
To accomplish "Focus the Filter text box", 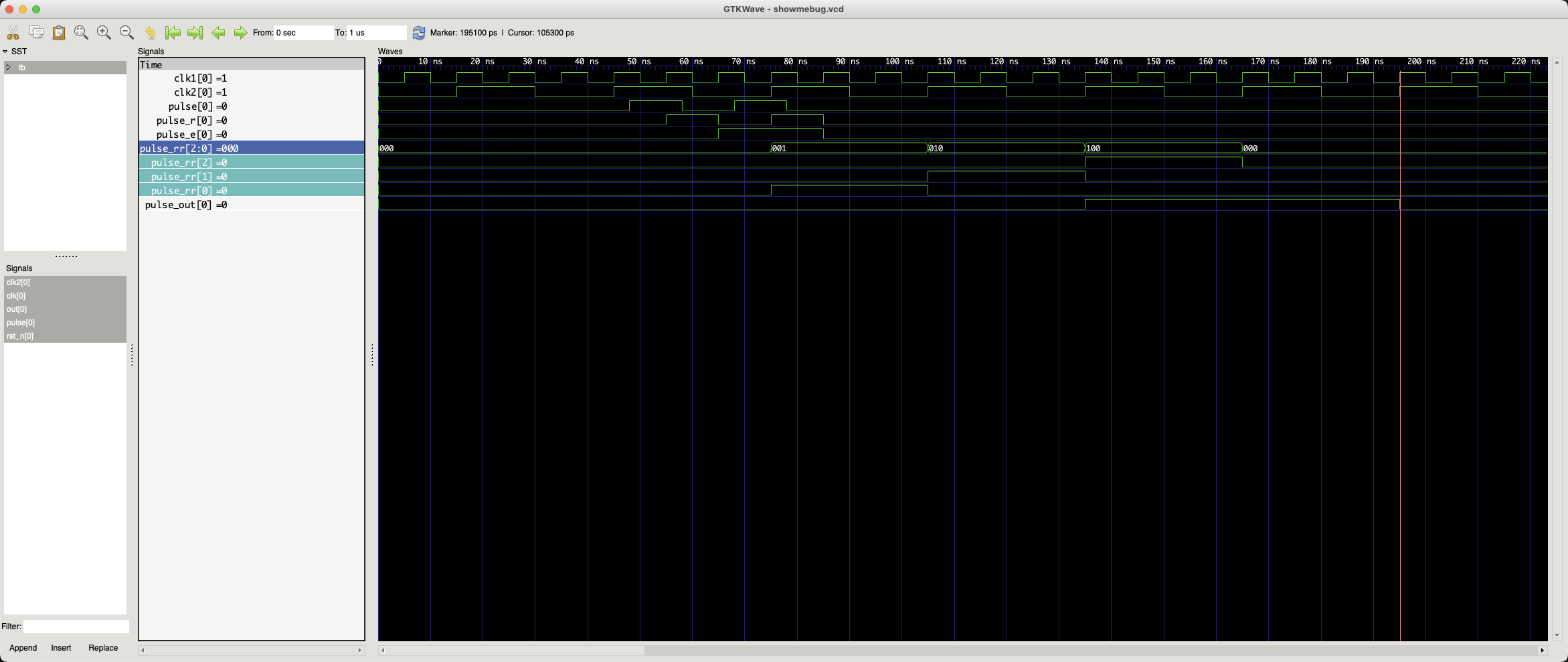I will pyautogui.click(x=76, y=627).
